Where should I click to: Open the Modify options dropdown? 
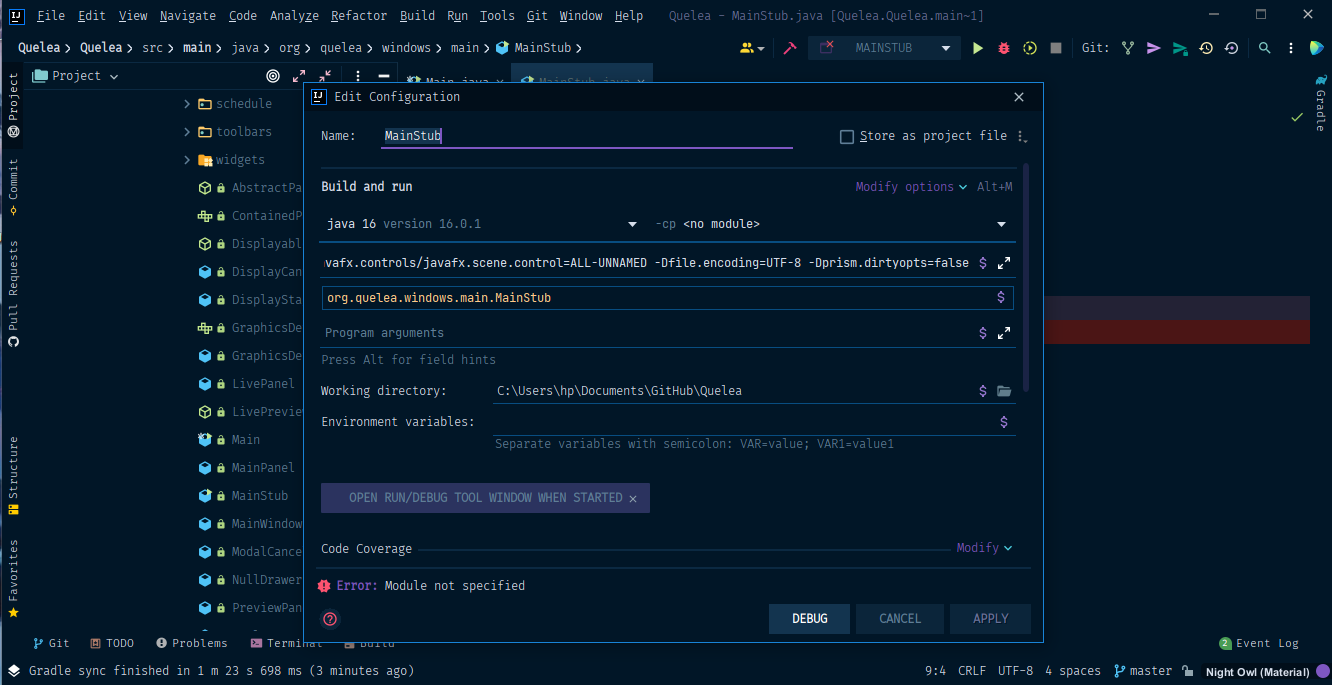point(905,186)
